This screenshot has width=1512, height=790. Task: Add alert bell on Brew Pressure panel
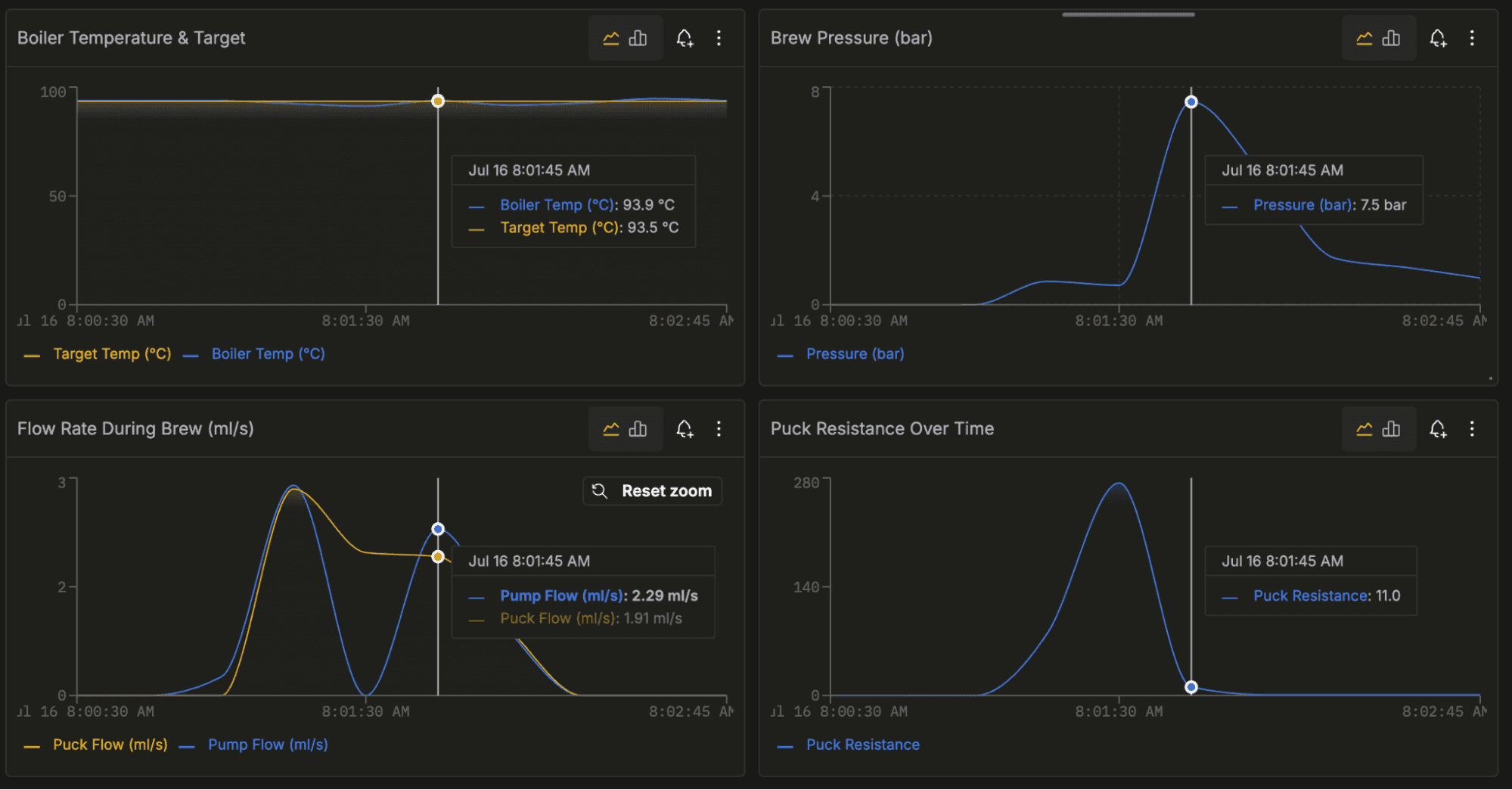(x=1438, y=38)
